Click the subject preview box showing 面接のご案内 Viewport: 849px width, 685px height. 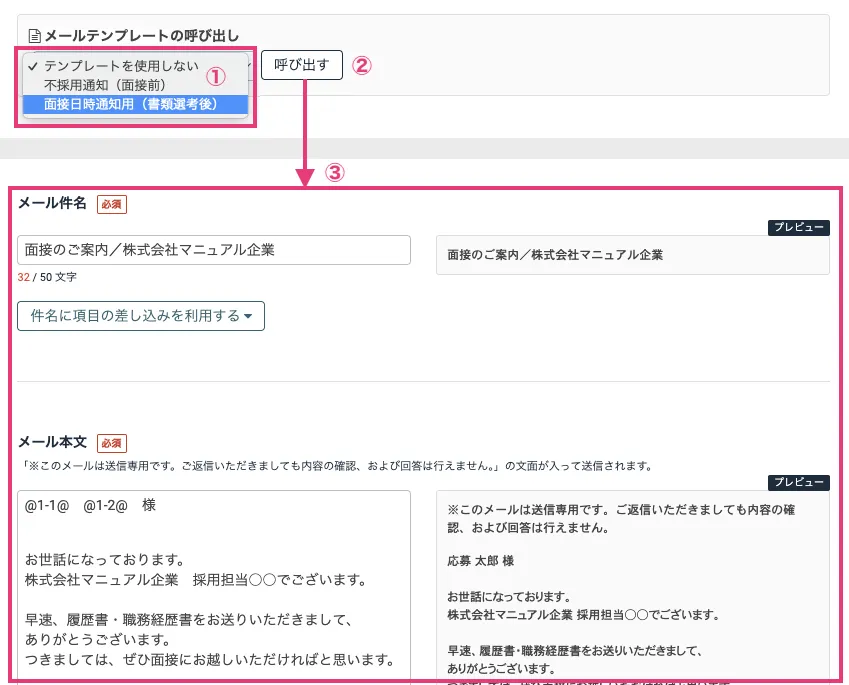click(x=632, y=255)
